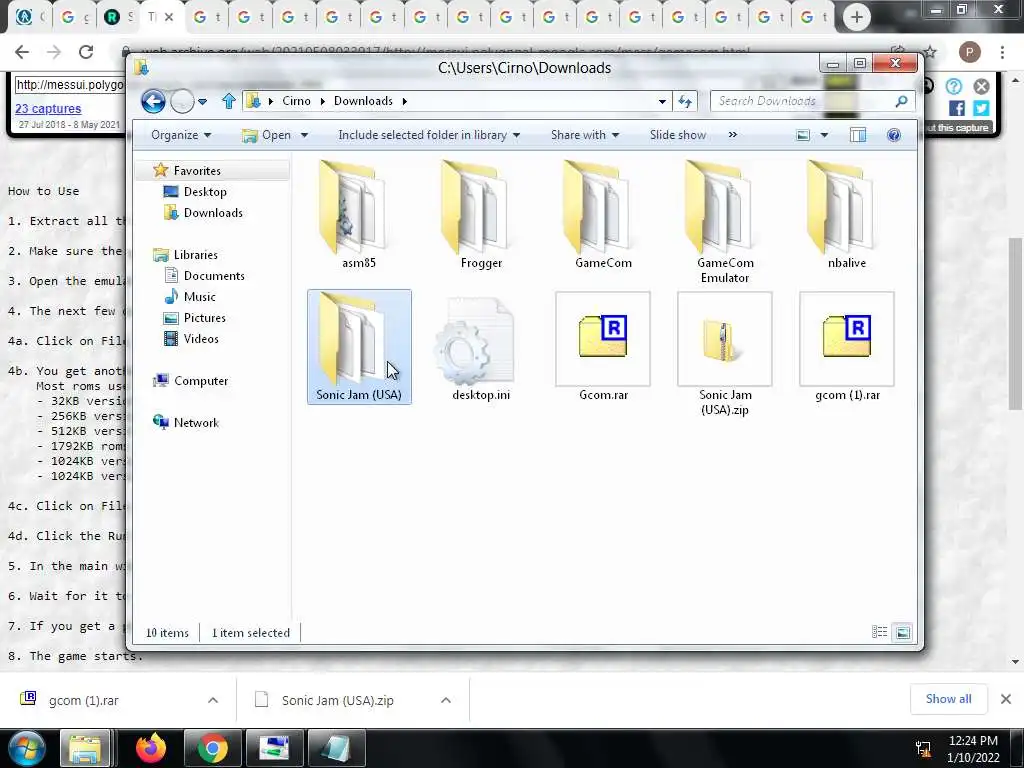The width and height of the screenshot is (1024, 768).
Task: Expand the Downloads breadcrumb arrow
Action: click(404, 101)
